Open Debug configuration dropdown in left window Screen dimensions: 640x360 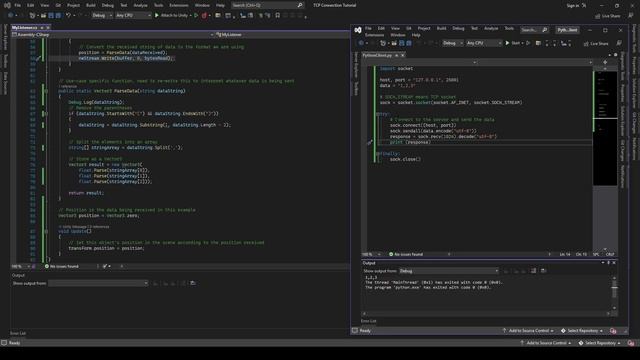click(102, 16)
